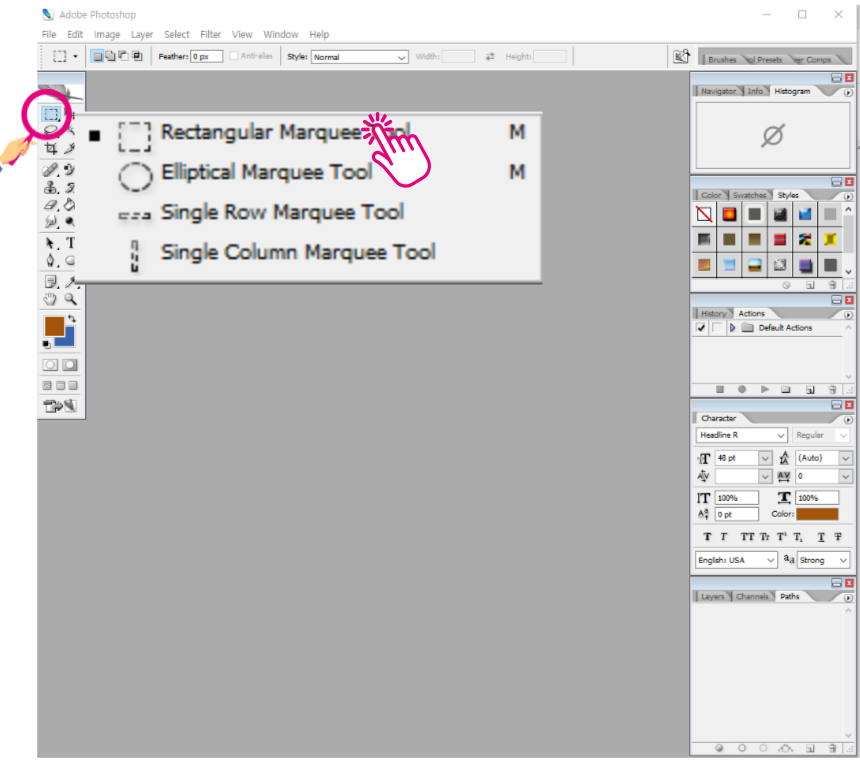Viewport: 860px width, 780px height.
Task: Switch to the History tab
Action: 714,313
